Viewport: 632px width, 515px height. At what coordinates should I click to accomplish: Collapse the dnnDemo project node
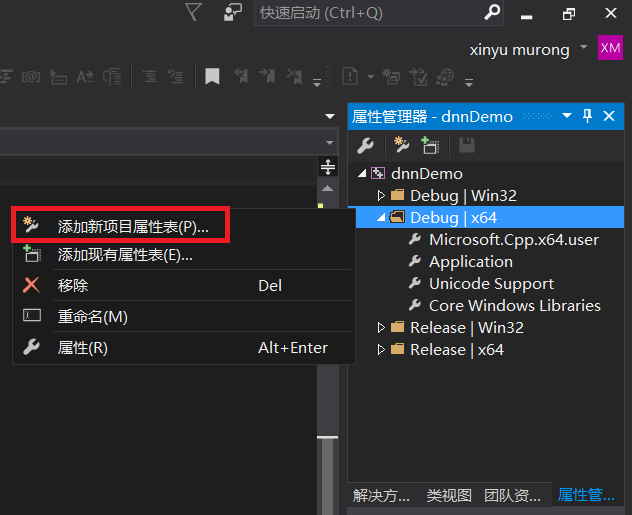362,174
